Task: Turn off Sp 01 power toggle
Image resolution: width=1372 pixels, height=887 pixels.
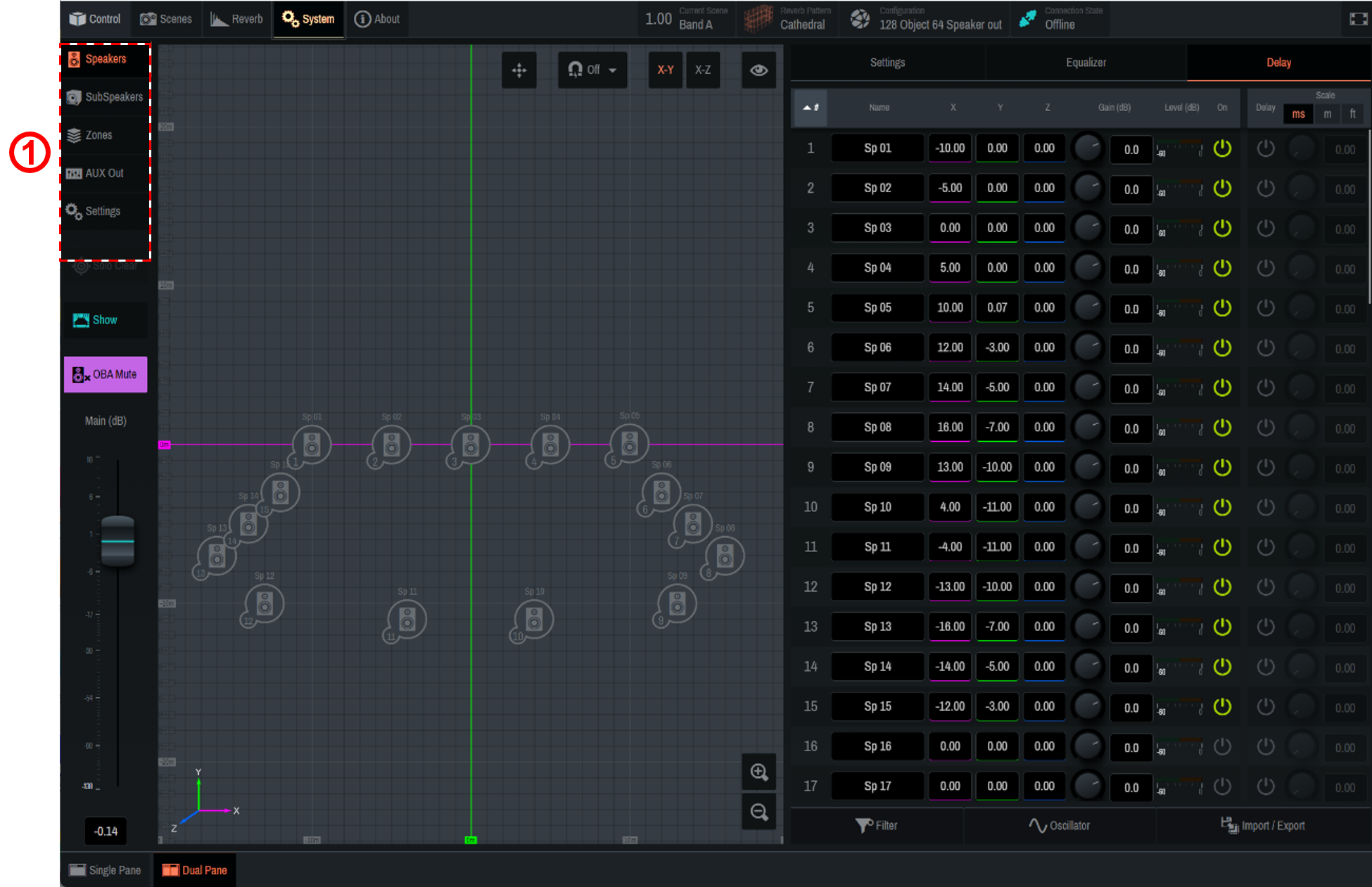Action: (1222, 148)
